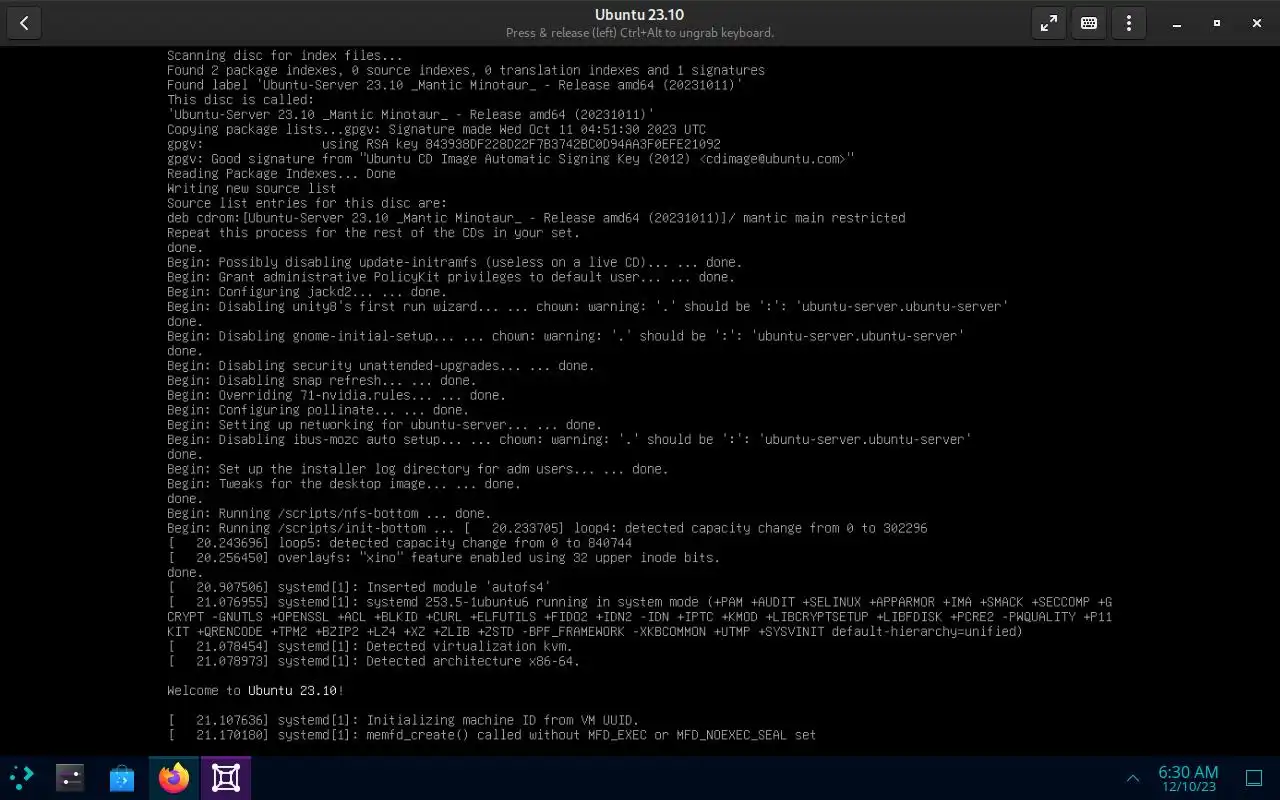Click 'This disc is called:' line

[x=241, y=100]
